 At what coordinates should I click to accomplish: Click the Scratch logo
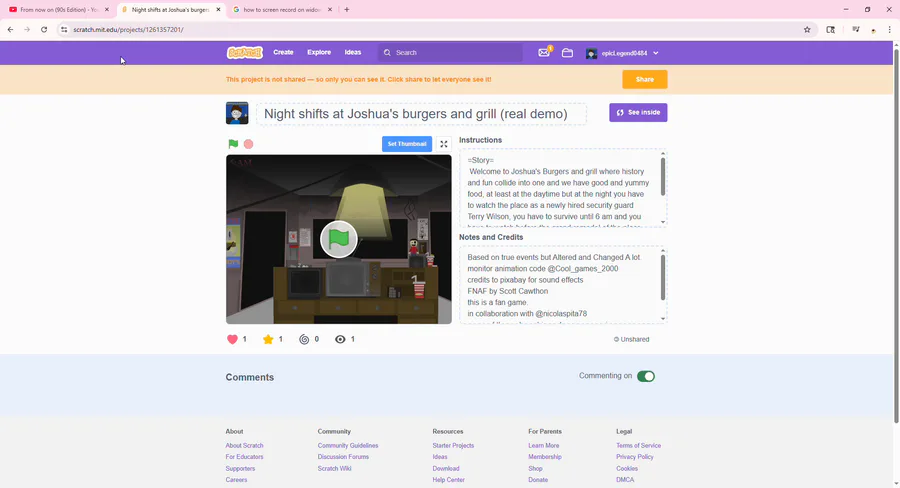245,53
